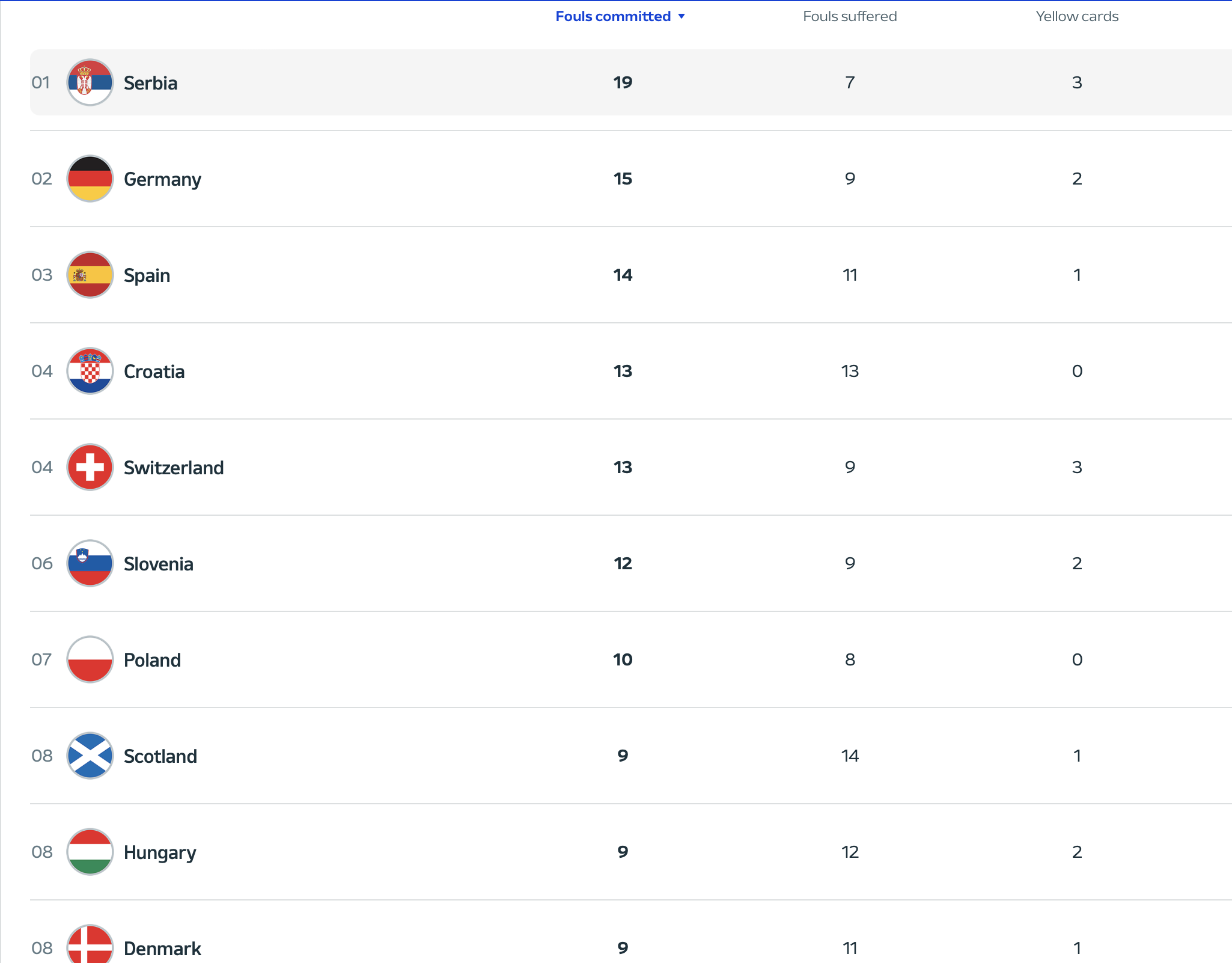This screenshot has height=963, width=1232.
Task: Click the Spain flag icon
Action: tap(90, 275)
